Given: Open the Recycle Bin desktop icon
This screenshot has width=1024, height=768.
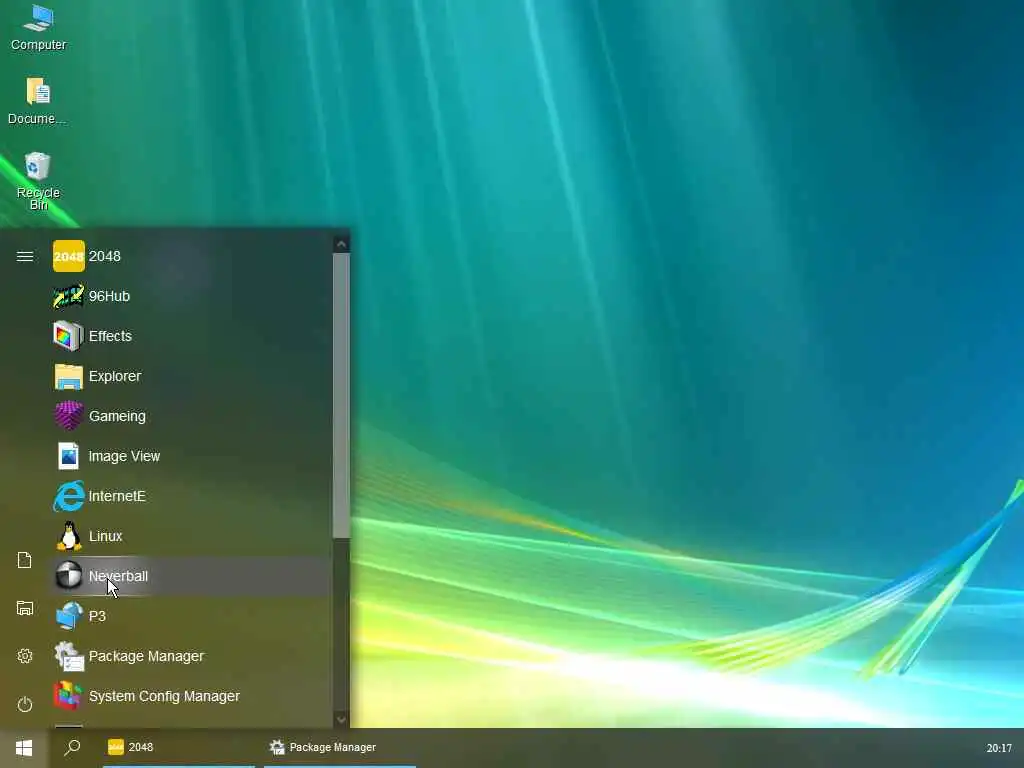Looking at the screenshot, I should tap(38, 166).
